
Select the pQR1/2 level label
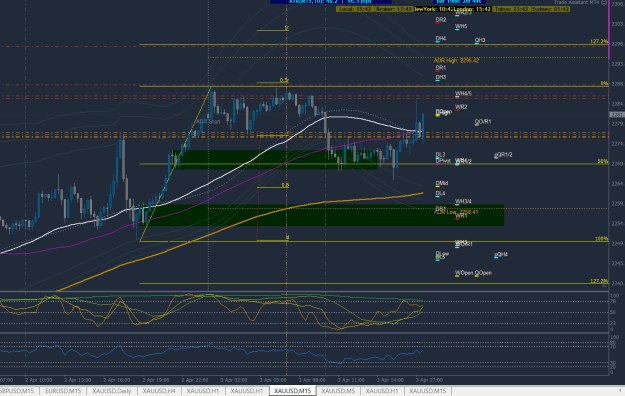click(503, 155)
